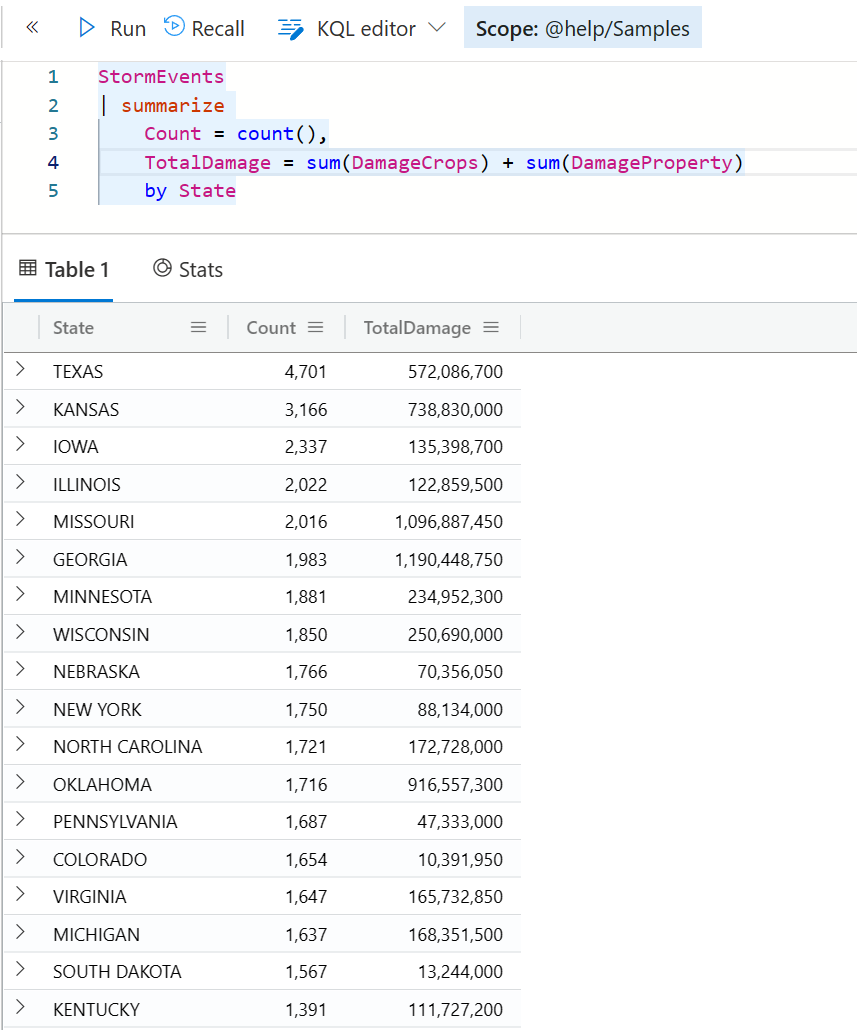Screen dimensions: 857x1030
Task: Select the NEW YORK state cell
Action: coord(97,709)
